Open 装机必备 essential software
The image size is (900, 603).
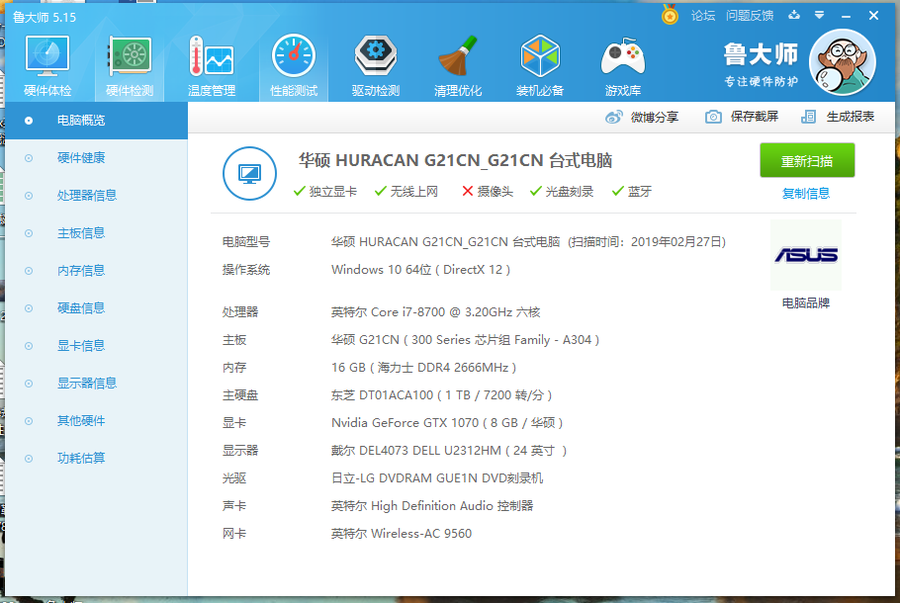tap(540, 66)
